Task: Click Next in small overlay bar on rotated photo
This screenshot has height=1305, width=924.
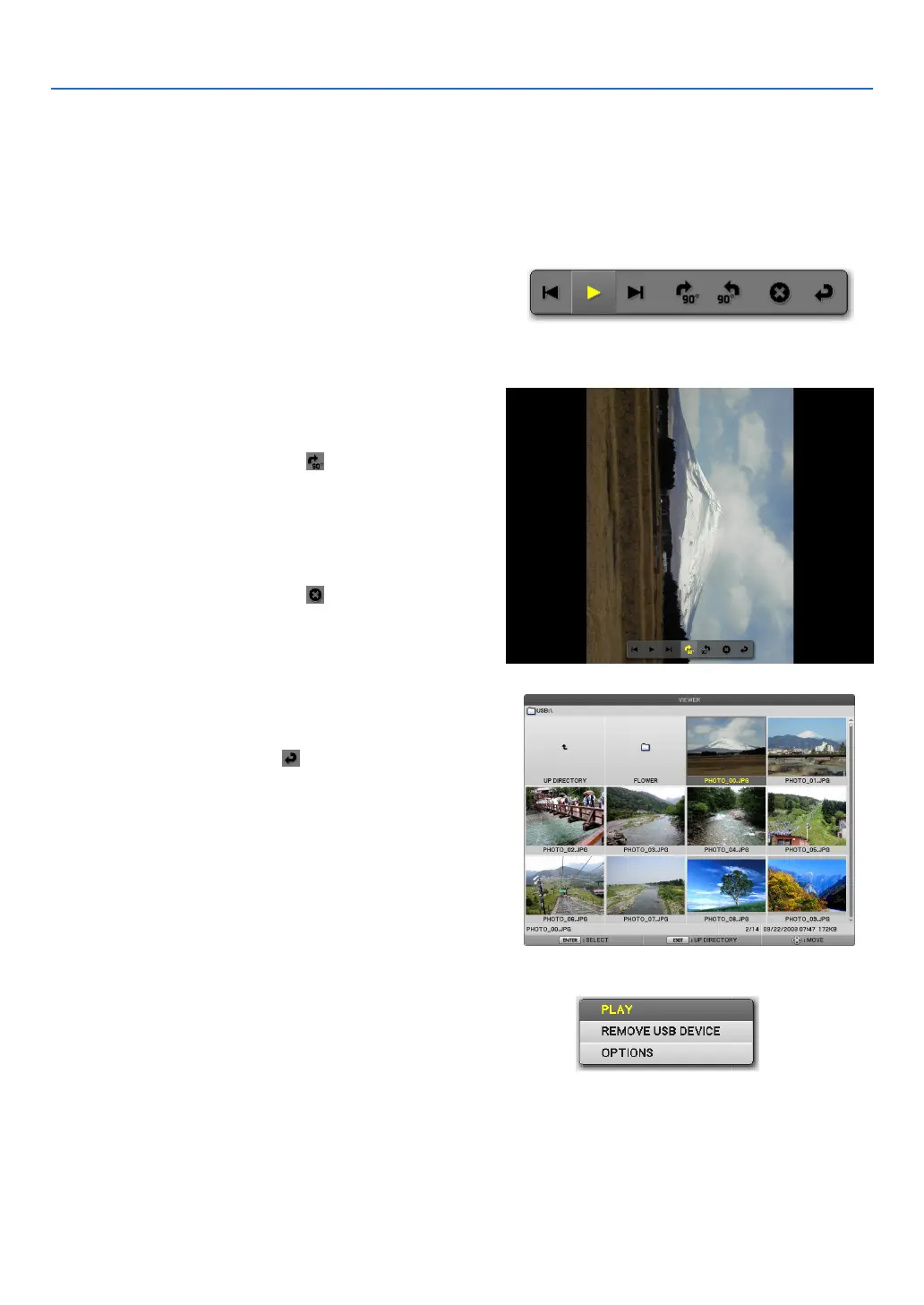Action: [x=669, y=649]
